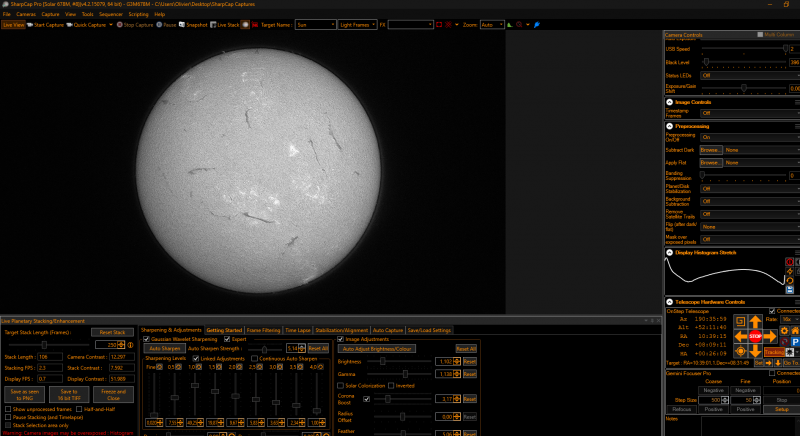Image resolution: width=800 pixels, height=436 pixels.
Task: Open the Scripting menu
Action: click(x=138, y=14)
